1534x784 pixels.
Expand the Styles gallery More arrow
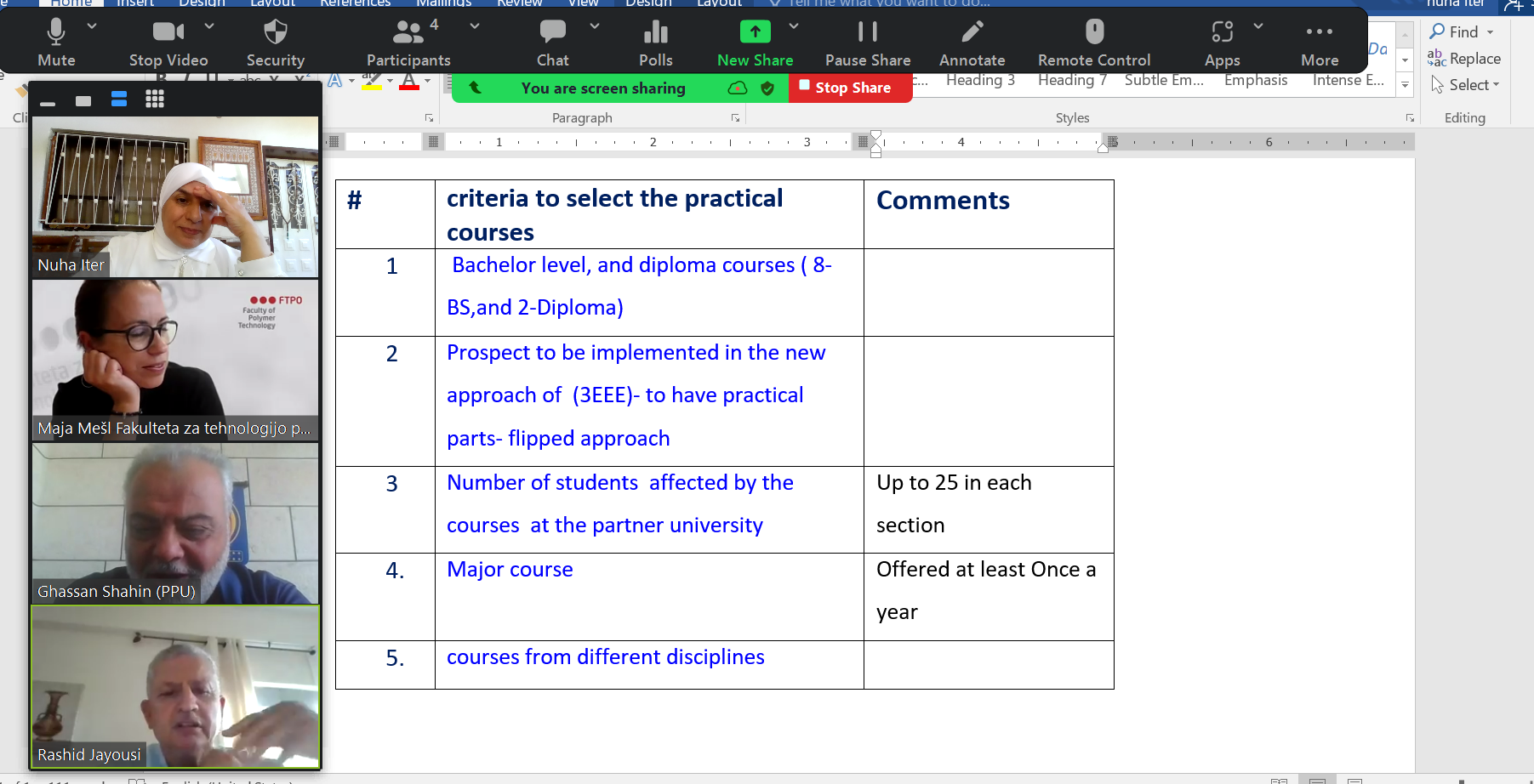(1406, 85)
